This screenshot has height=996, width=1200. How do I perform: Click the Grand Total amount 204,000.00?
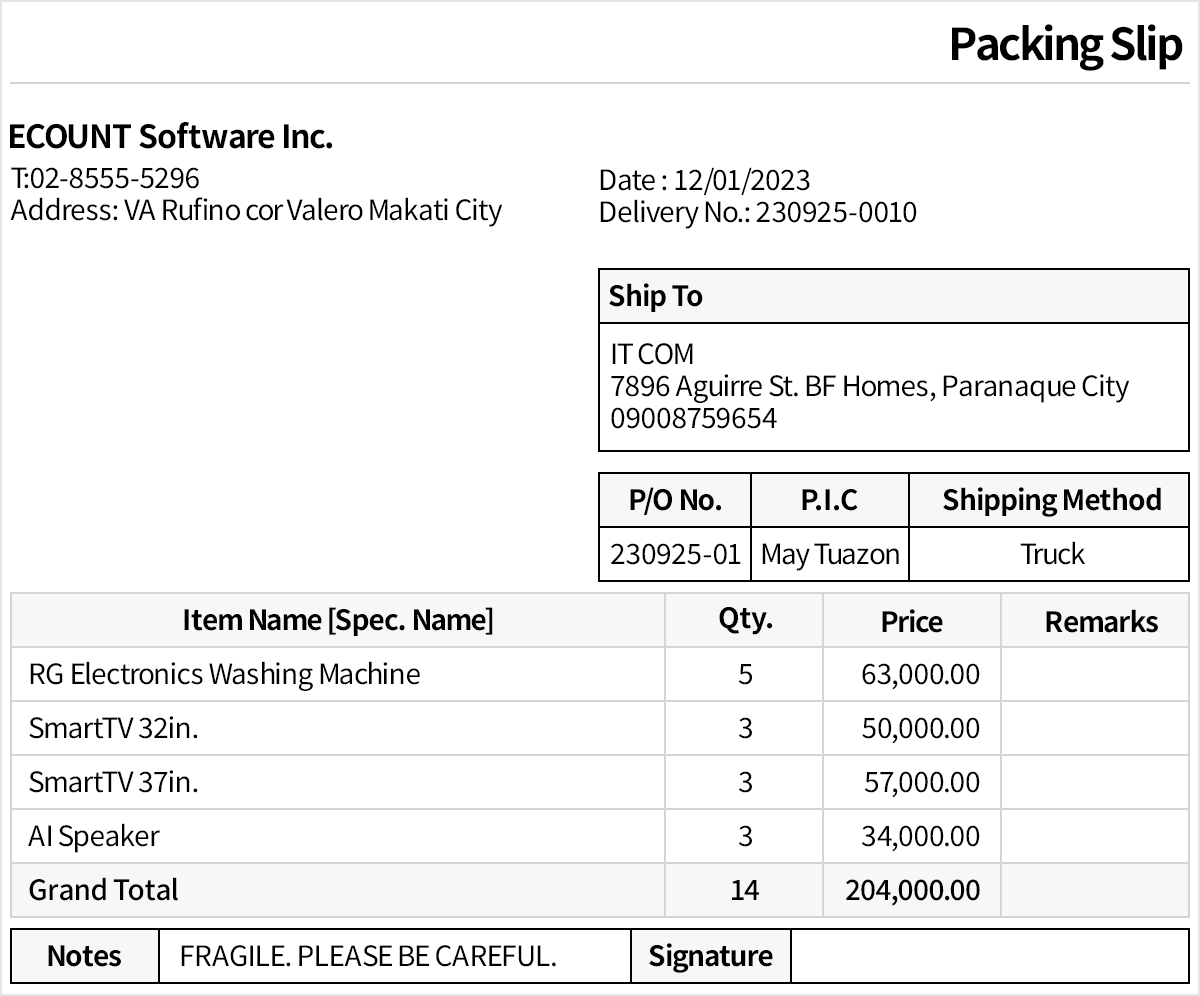pyautogui.click(x=912, y=890)
